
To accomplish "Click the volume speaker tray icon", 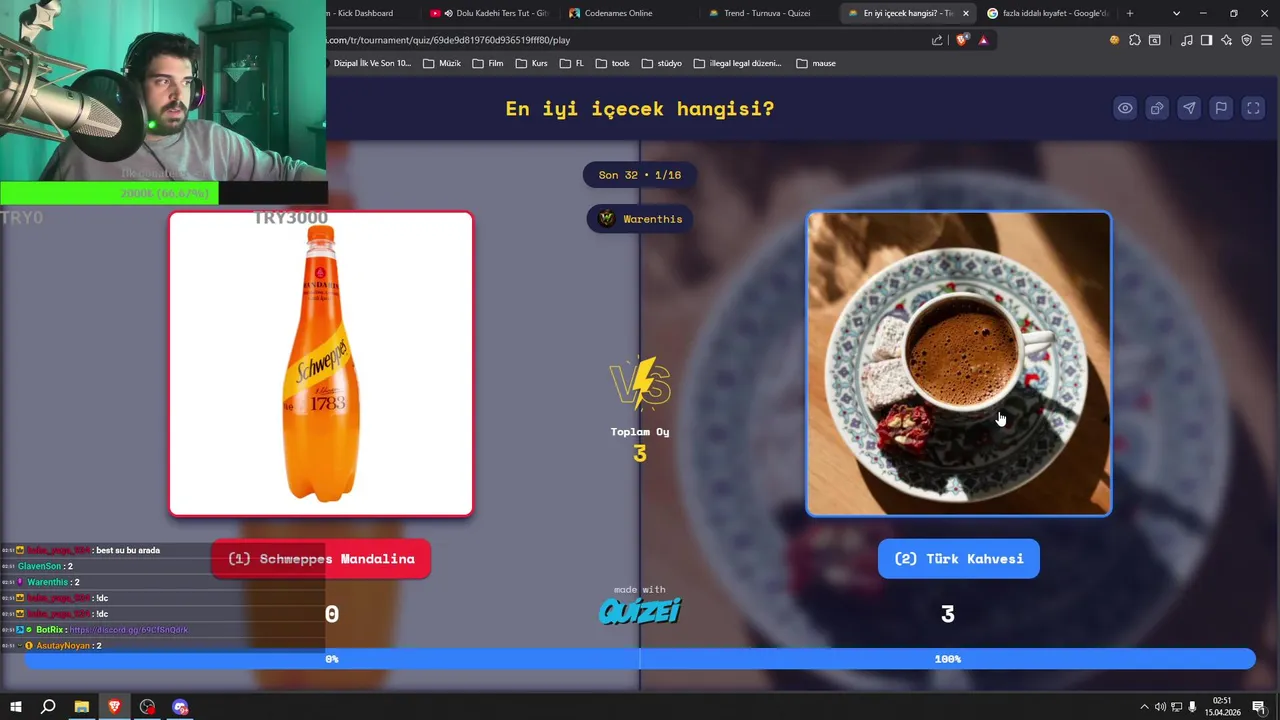I will (x=1160, y=707).
